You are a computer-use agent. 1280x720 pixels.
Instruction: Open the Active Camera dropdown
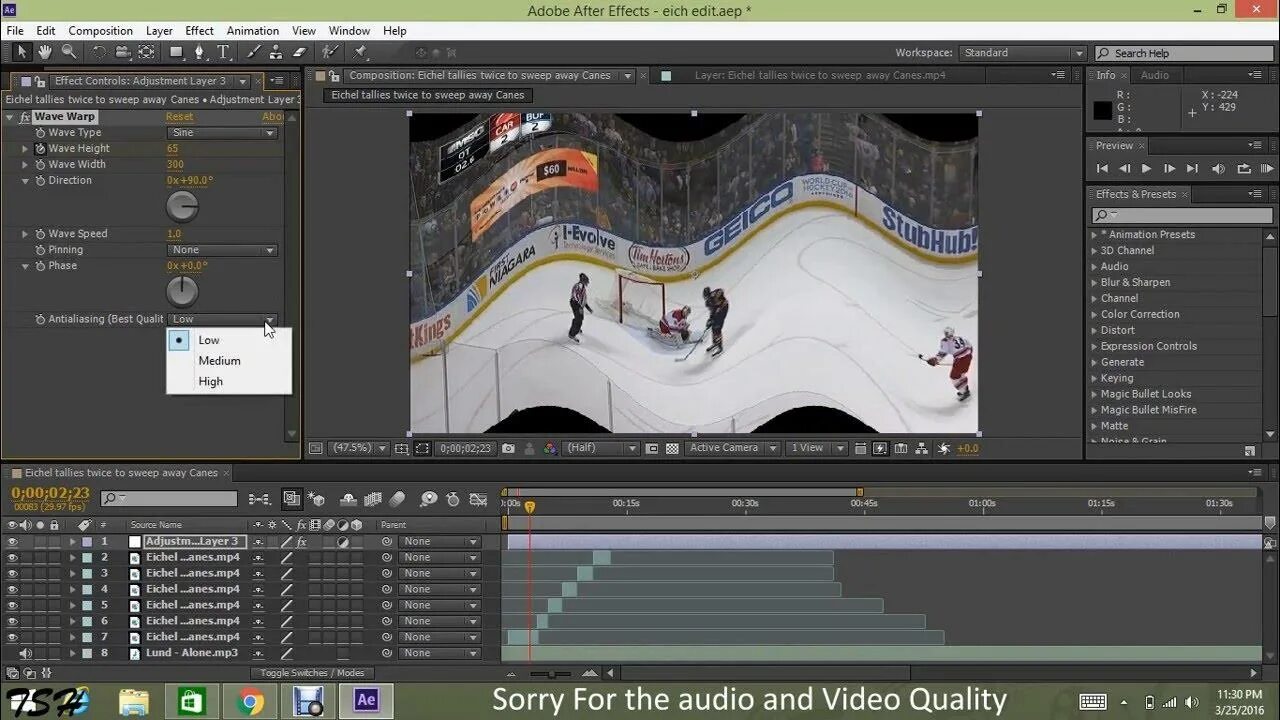click(x=732, y=448)
